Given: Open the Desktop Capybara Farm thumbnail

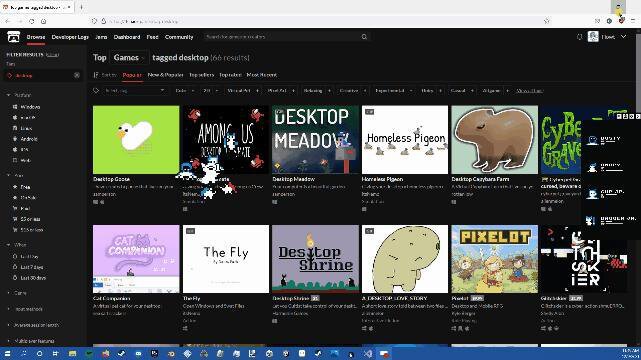Looking at the screenshot, I should (x=494, y=140).
